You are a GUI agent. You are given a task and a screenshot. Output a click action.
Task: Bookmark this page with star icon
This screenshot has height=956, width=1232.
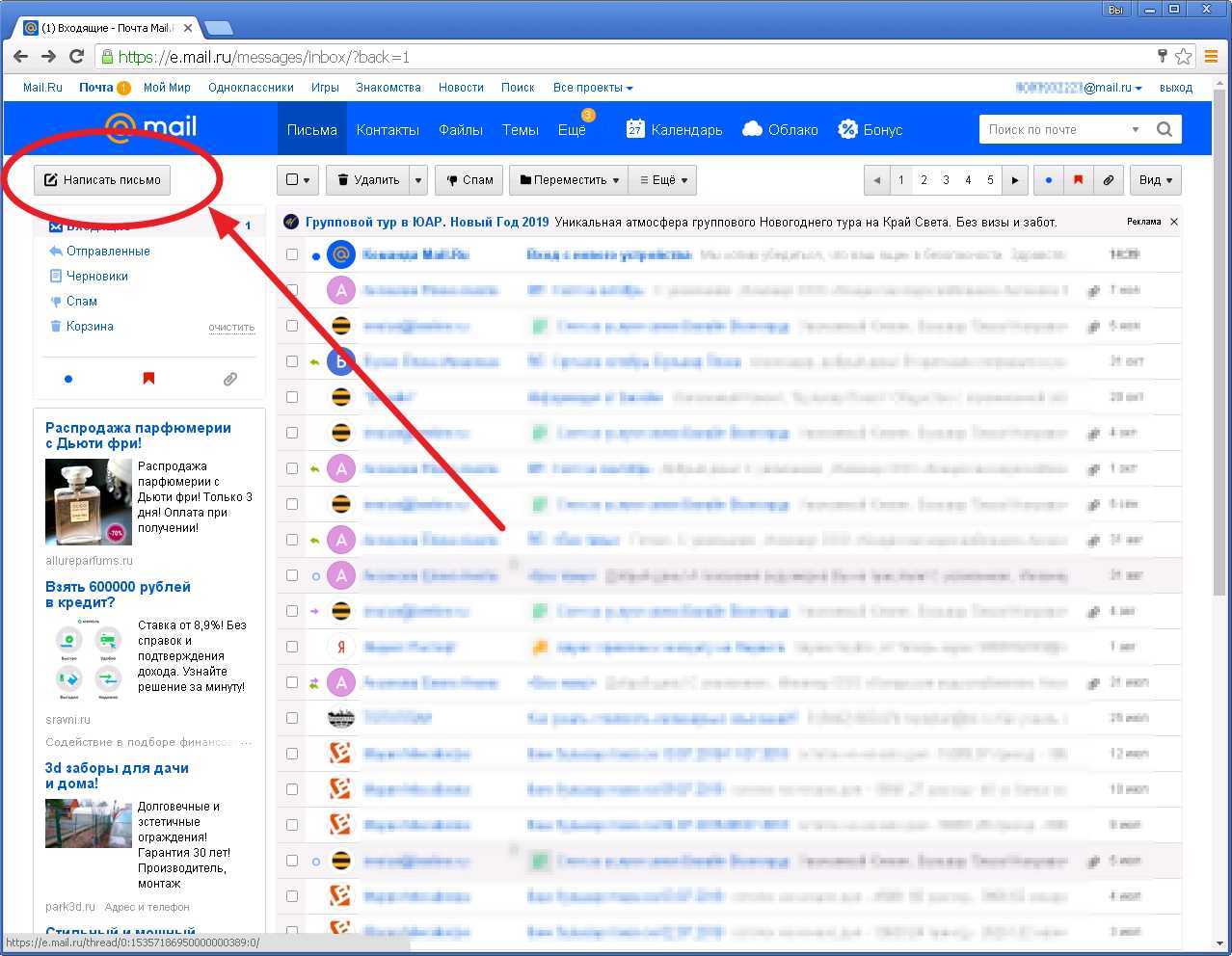[1184, 57]
